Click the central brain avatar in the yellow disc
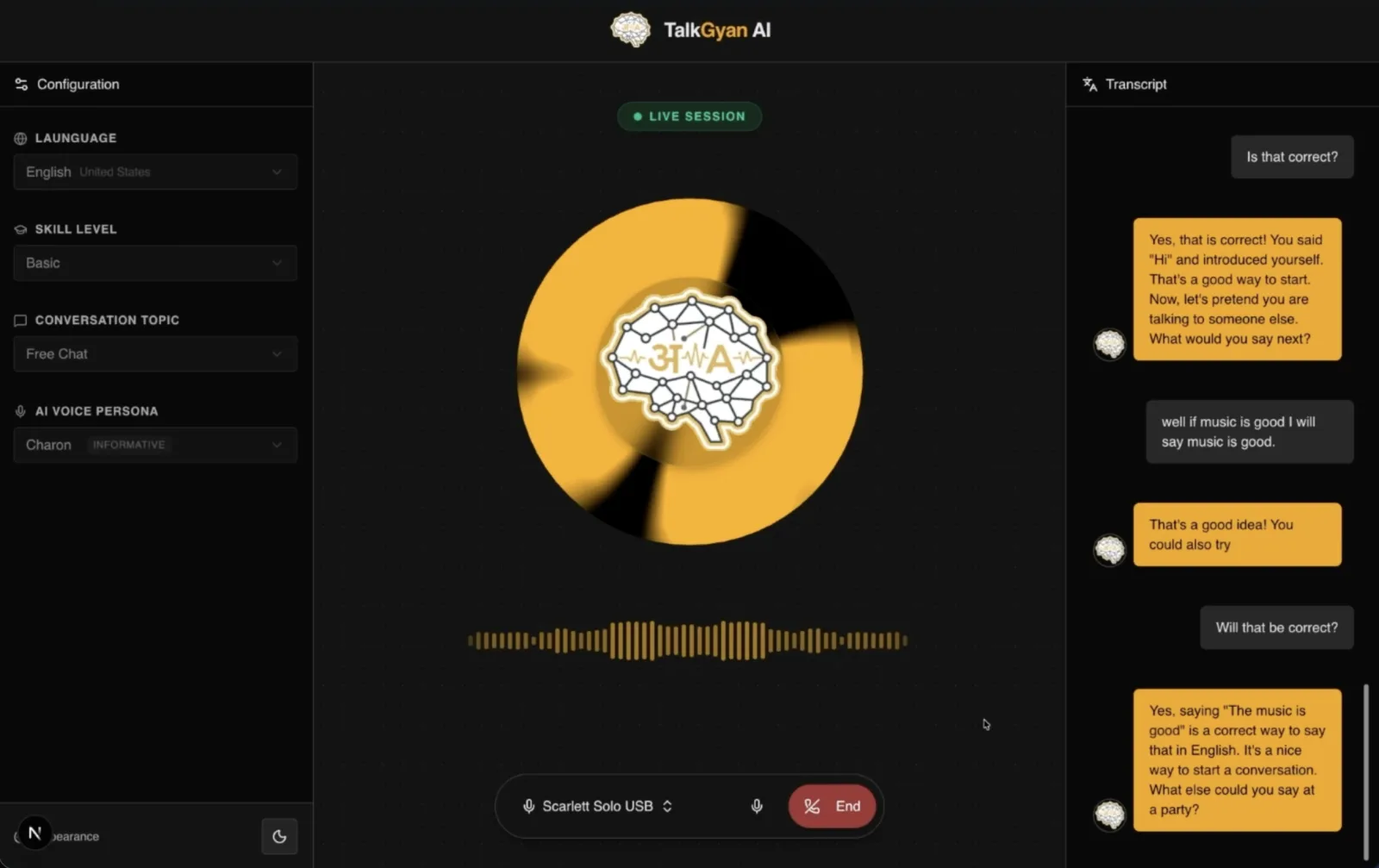Image resolution: width=1379 pixels, height=868 pixels. point(689,369)
